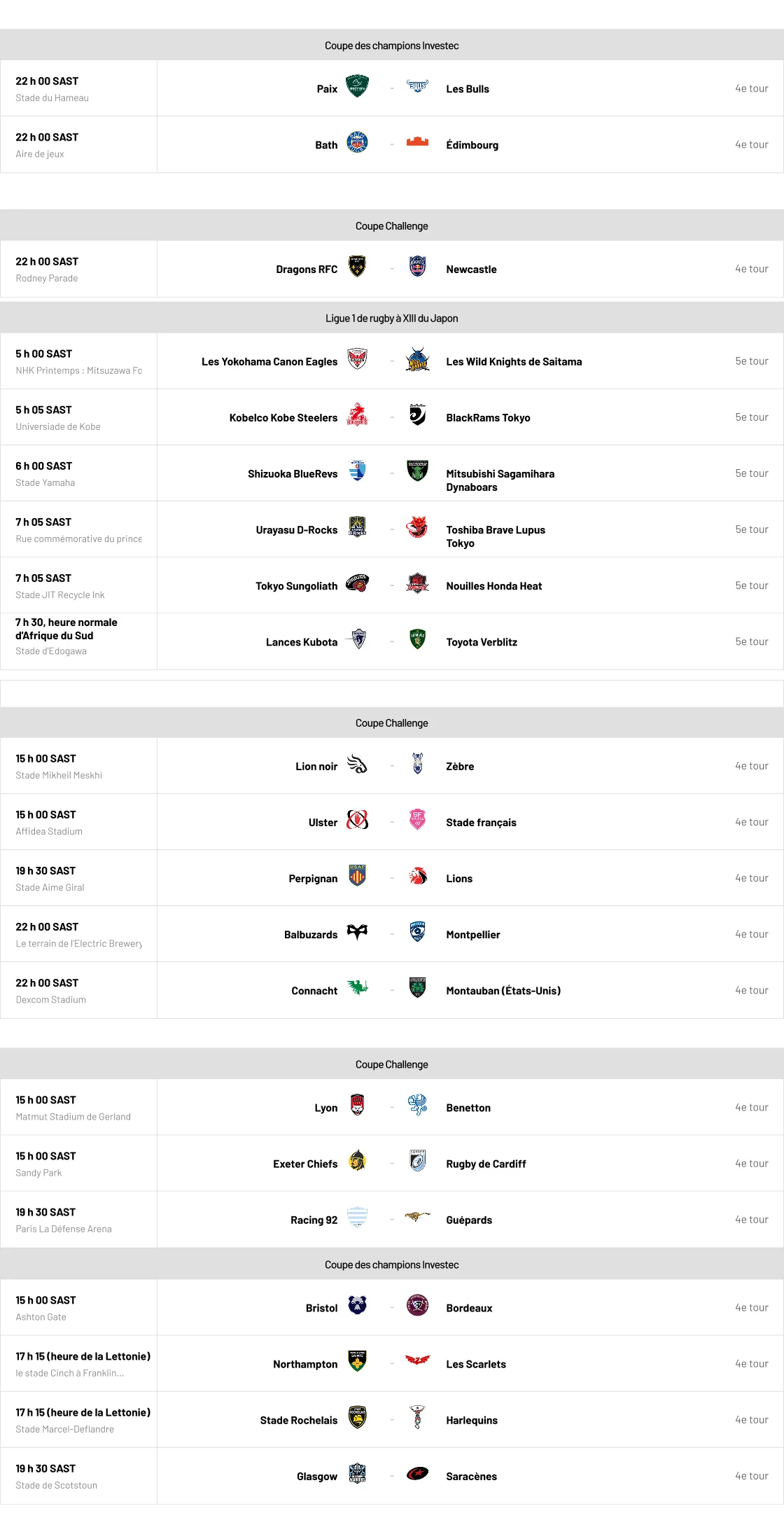
Task: Click the Kobelco Kobe Steelers logo
Action: pyautogui.click(x=357, y=415)
